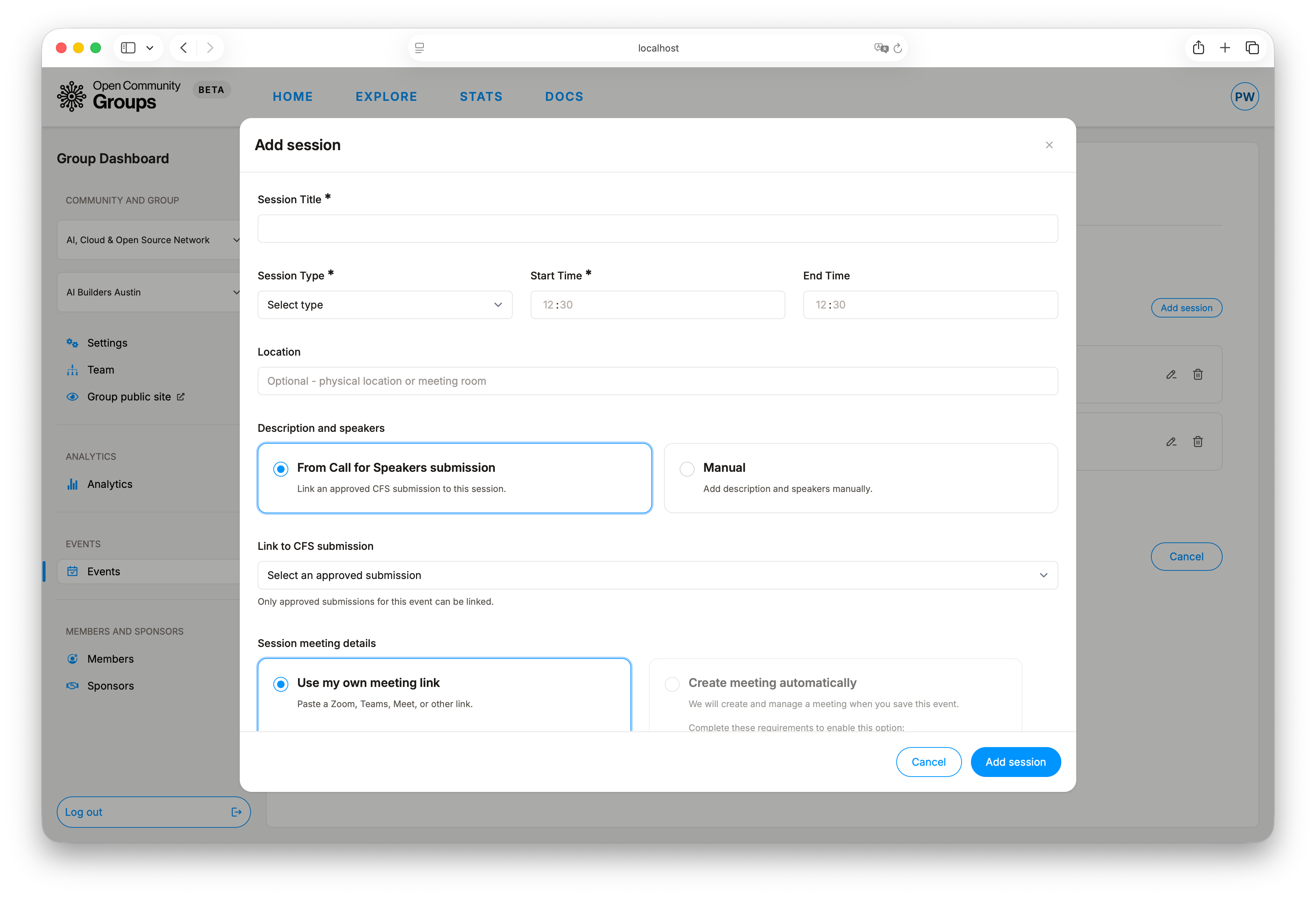This screenshot has width=1316, height=898.
Task: Toggle the Safari sidebar icon
Action: [x=128, y=47]
